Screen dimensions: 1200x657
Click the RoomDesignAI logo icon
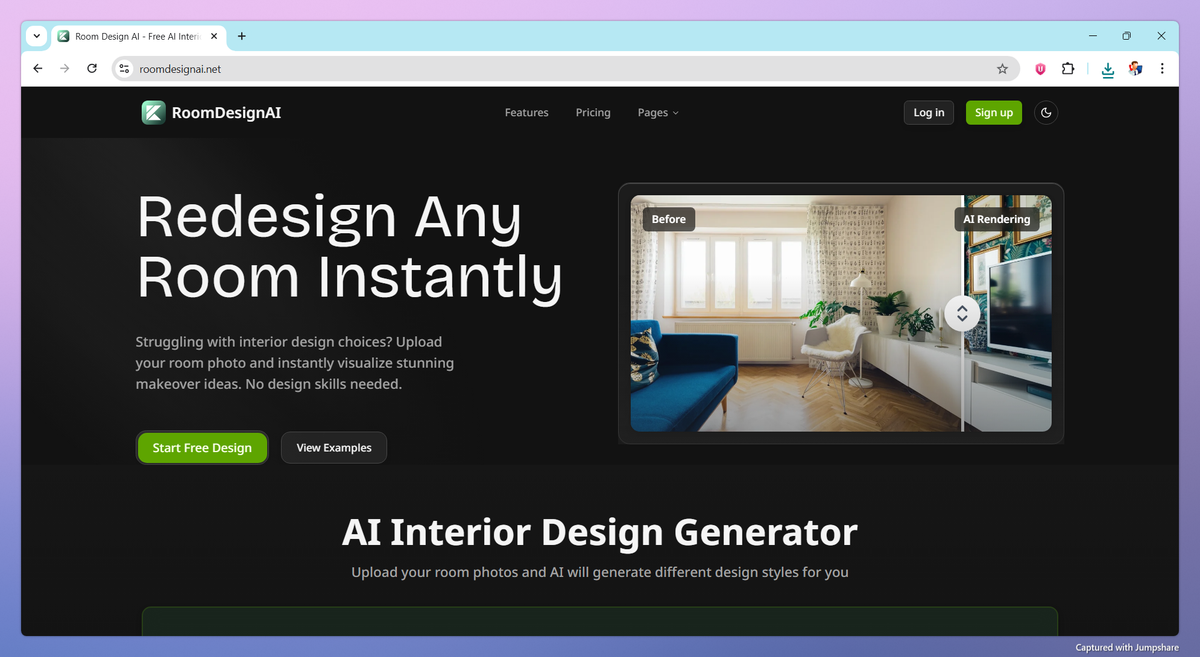tap(153, 112)
